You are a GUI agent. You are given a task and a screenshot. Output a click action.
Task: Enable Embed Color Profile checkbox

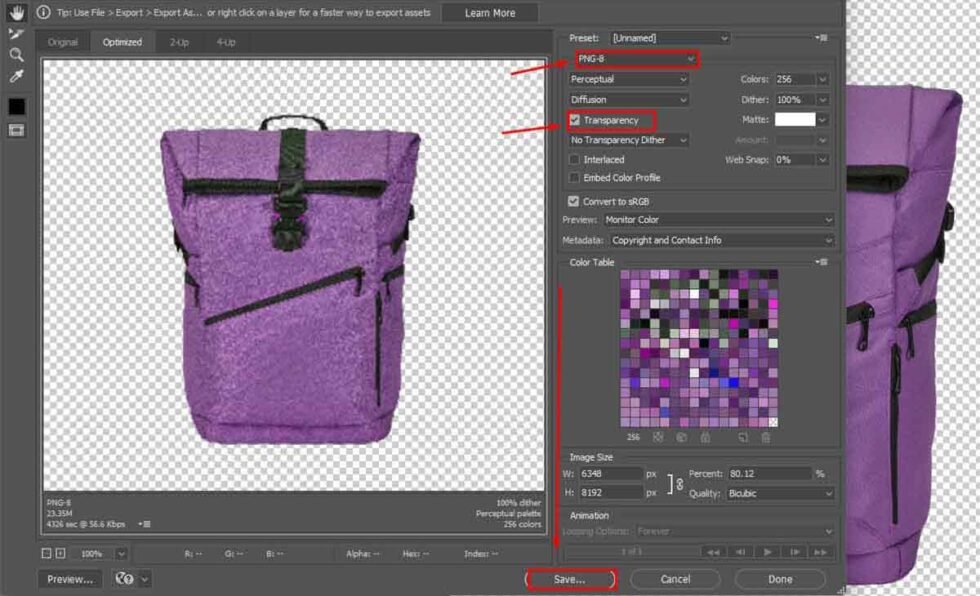574,178
